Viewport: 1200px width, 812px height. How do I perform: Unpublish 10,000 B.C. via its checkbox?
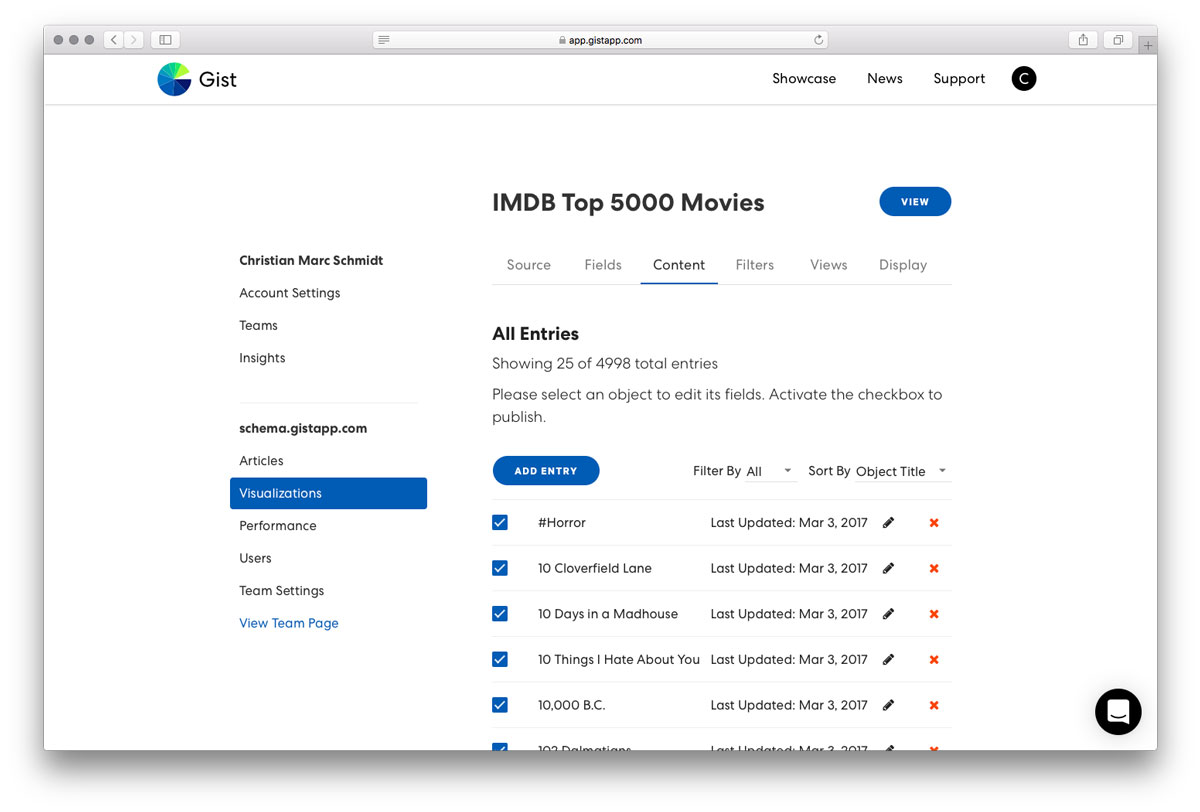pyautogui.click(x=500, y=705)
